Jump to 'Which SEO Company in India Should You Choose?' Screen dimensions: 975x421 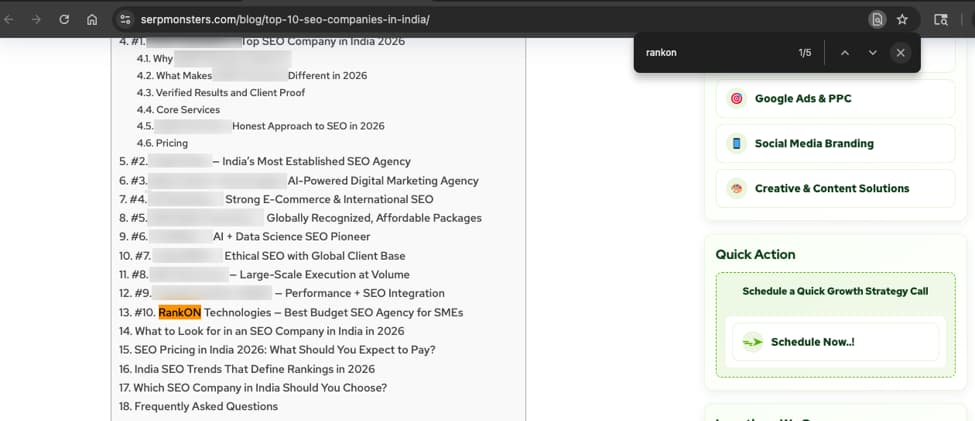click(x=252, y=387)
